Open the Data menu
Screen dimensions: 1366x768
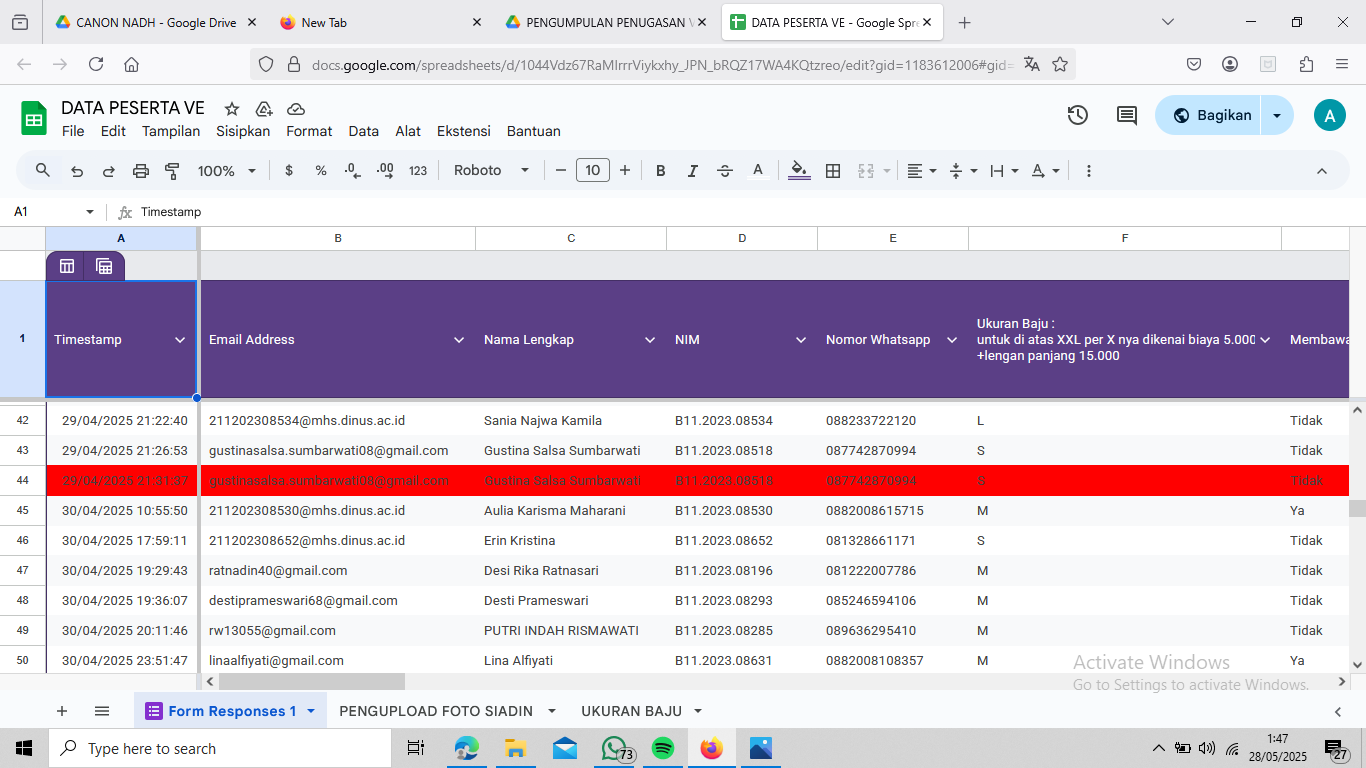click(363, 131)
